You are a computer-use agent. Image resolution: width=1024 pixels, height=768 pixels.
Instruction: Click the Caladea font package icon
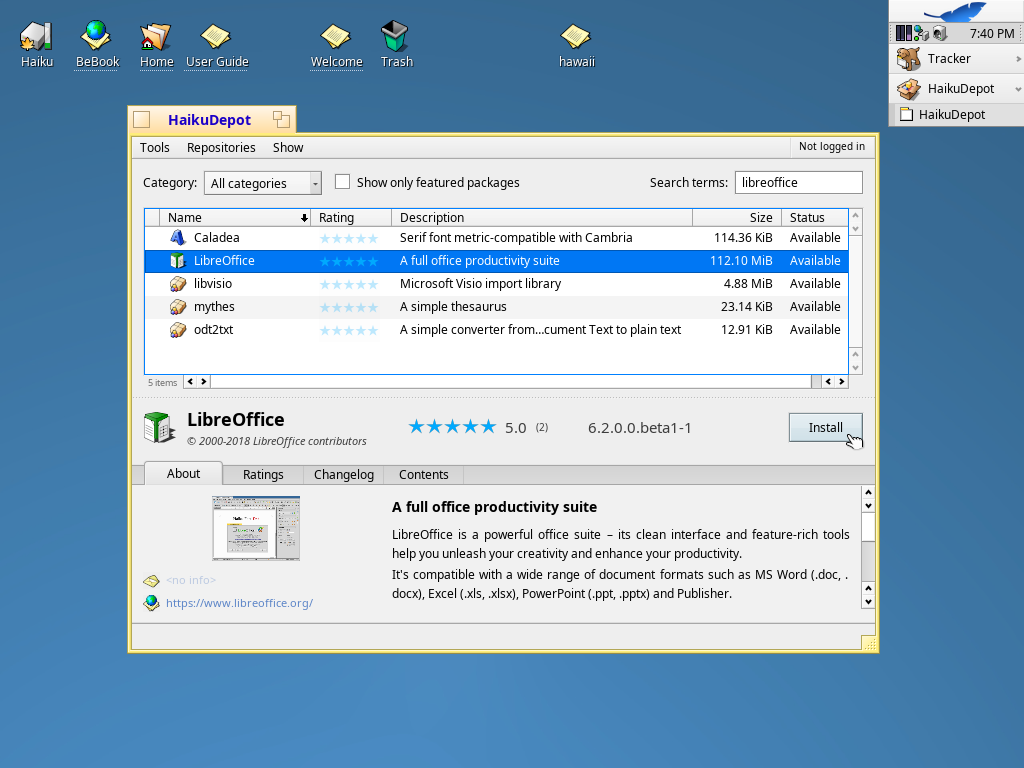(x=178, y=238)
